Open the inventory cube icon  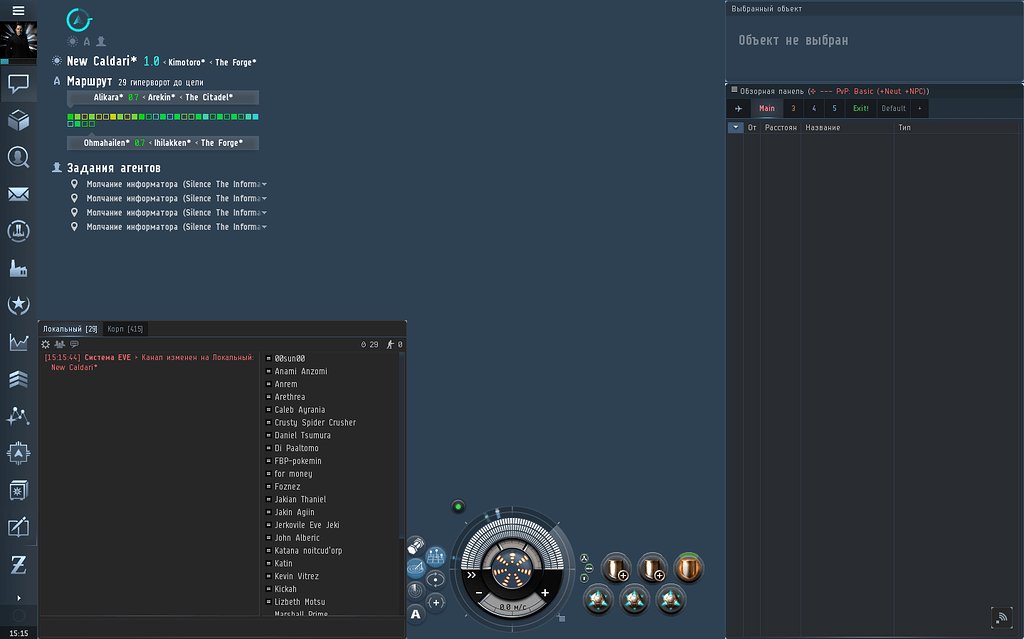(18, 121)
